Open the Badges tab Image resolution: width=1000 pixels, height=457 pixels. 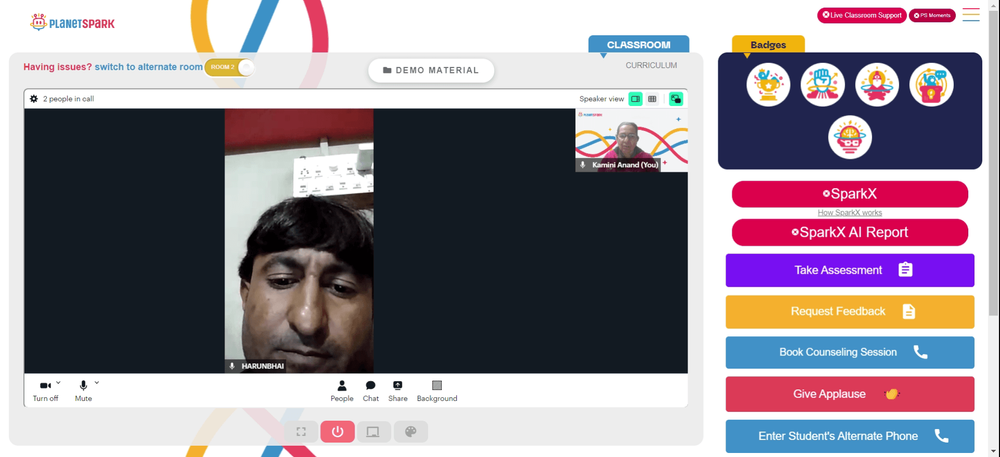(x=768, y=45)
